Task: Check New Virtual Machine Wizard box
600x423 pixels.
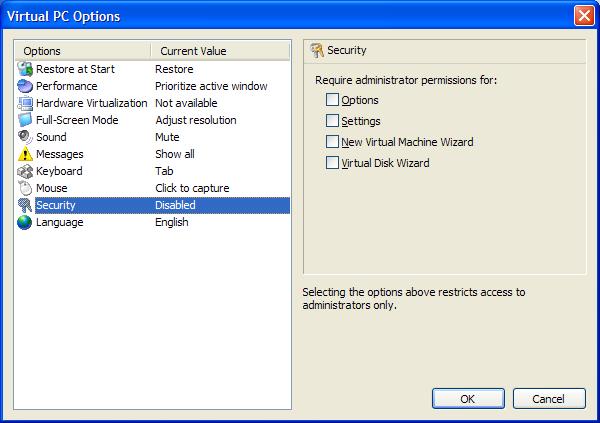Action: coord(332,142)
